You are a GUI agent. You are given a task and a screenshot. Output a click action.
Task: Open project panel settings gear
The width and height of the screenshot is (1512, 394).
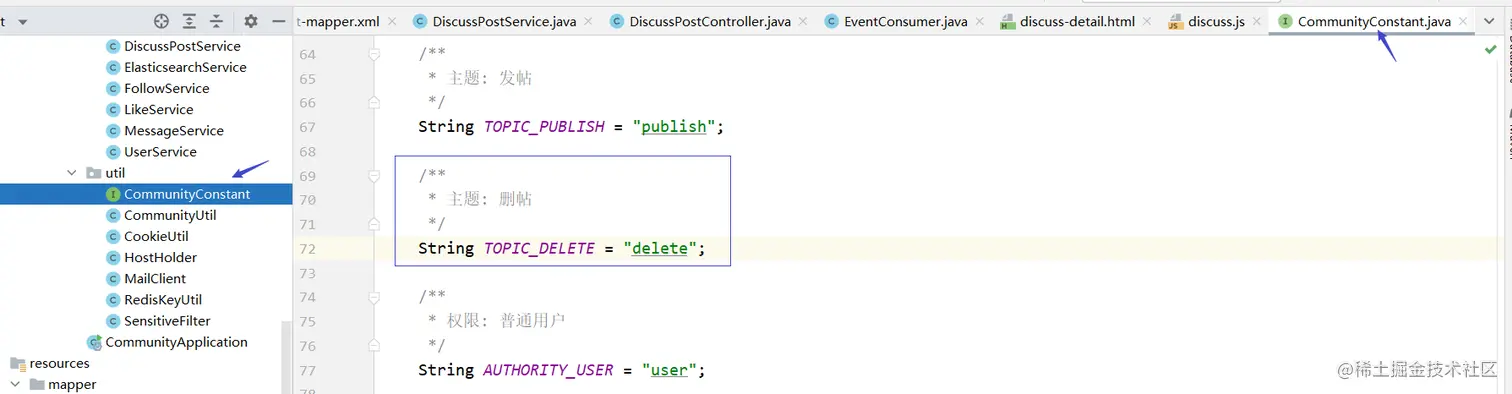click(251, 21)
